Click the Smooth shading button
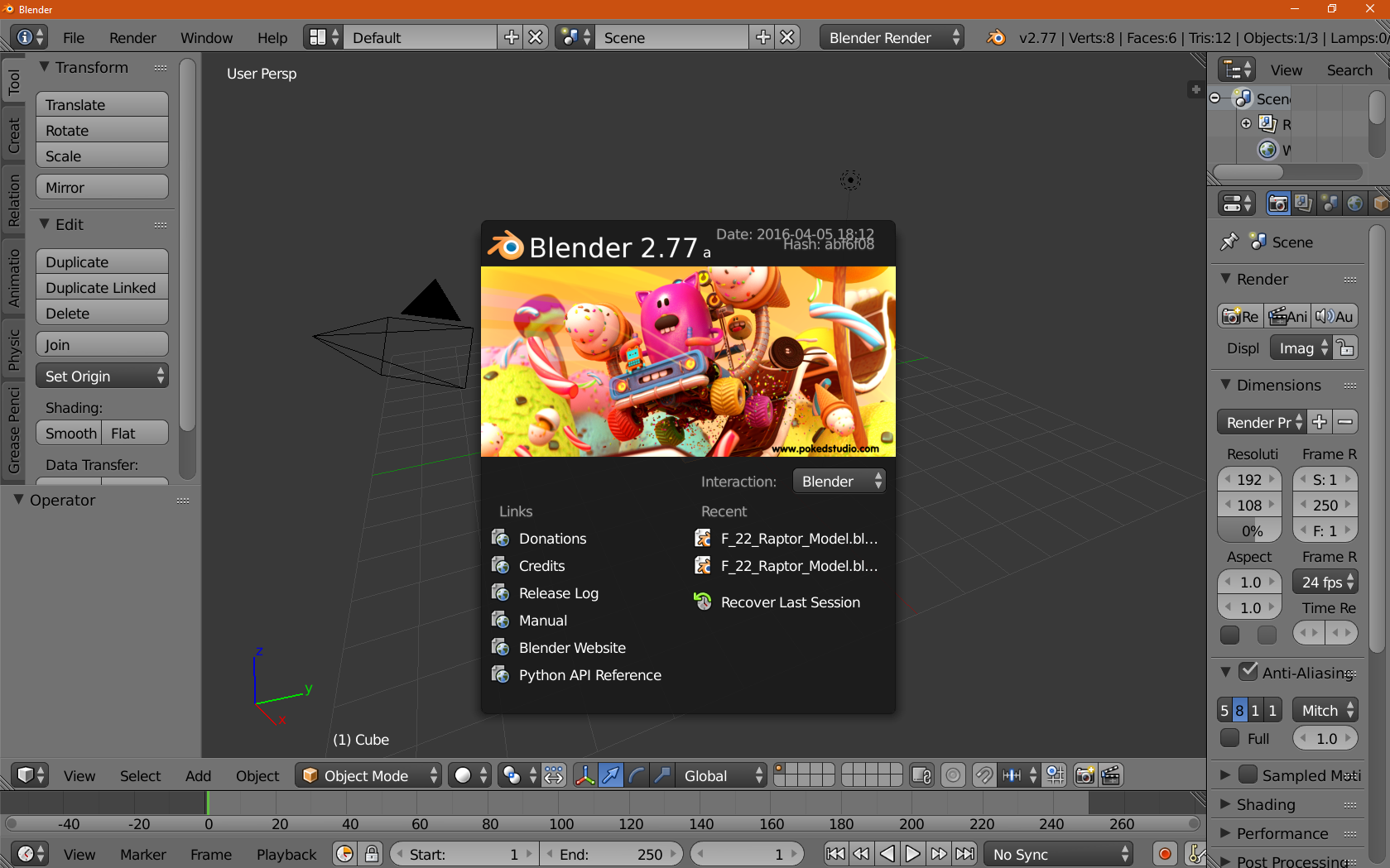The height and width of the screenshot is (868, 1390). point(69,433)
